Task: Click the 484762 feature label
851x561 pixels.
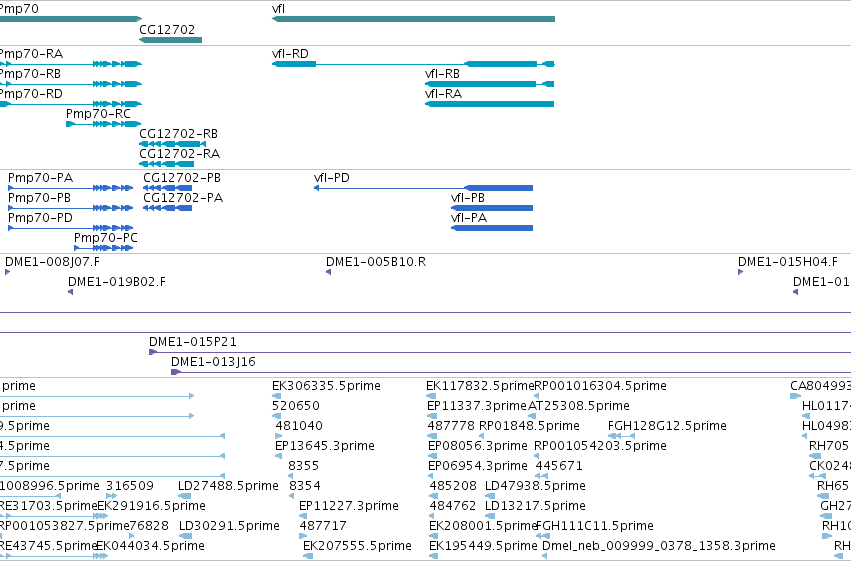Action: point(453,506)
